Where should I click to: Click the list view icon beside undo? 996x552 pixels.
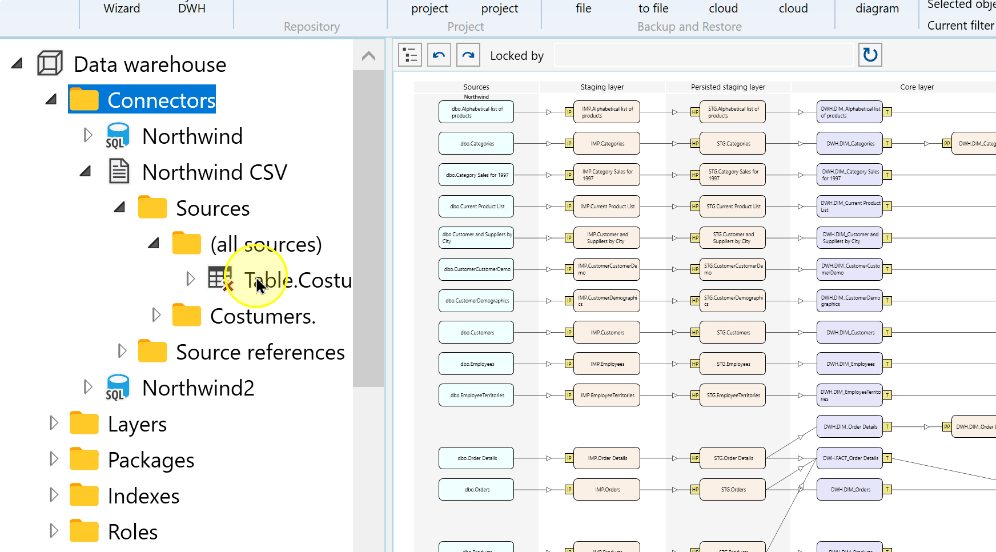click(x=410, y=55)
